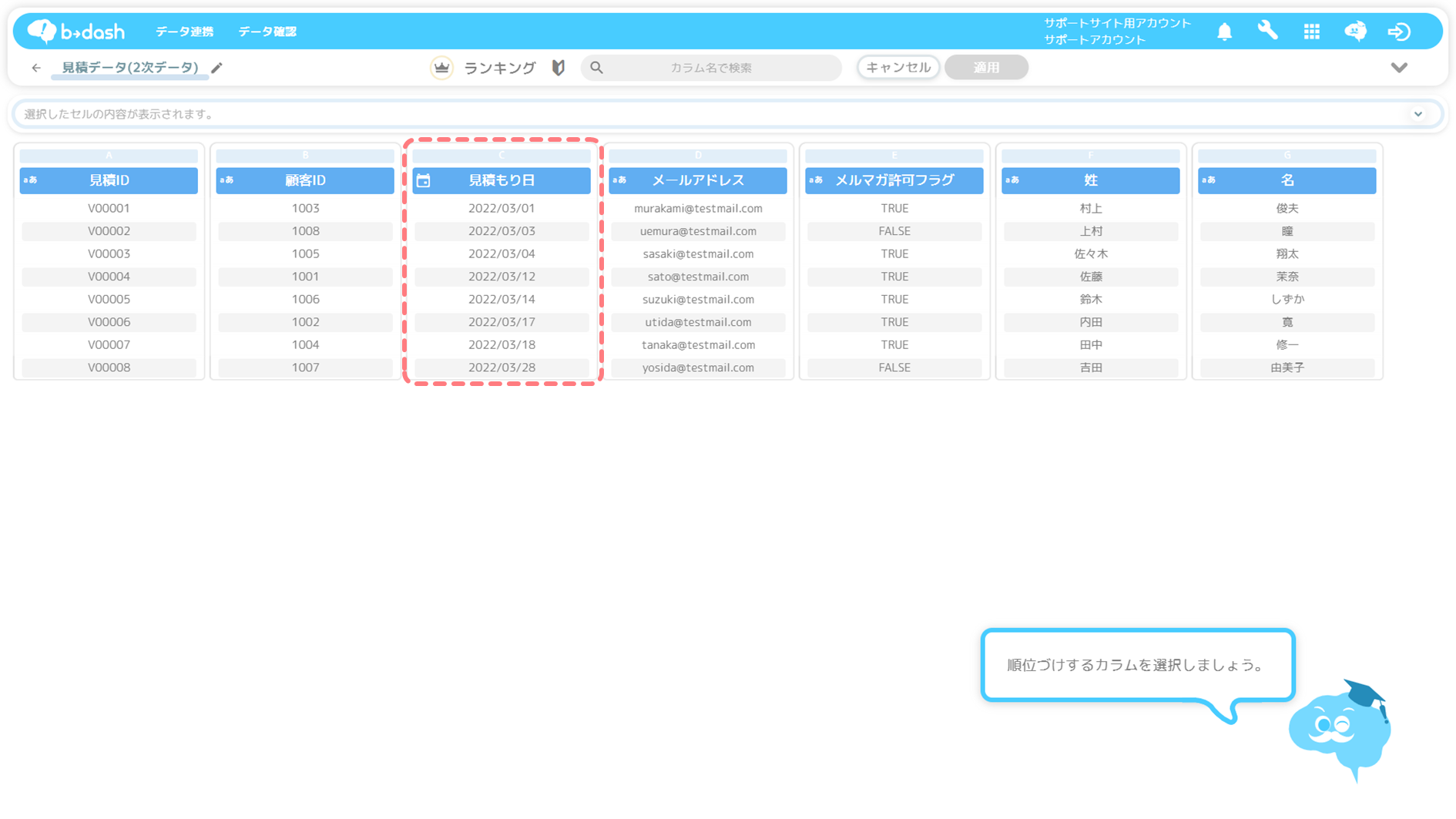Viewport: 1456px width, 819px height.
Task: Click the b→dash logo
Action: tap(75, 31)
